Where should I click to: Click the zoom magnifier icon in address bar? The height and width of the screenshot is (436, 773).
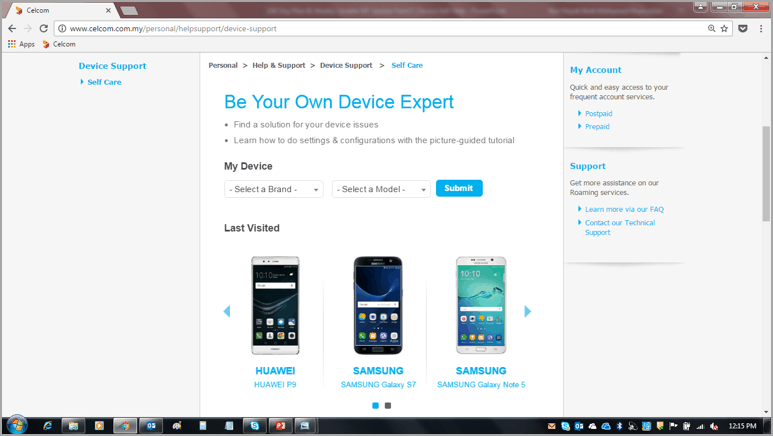click(711, 29)
